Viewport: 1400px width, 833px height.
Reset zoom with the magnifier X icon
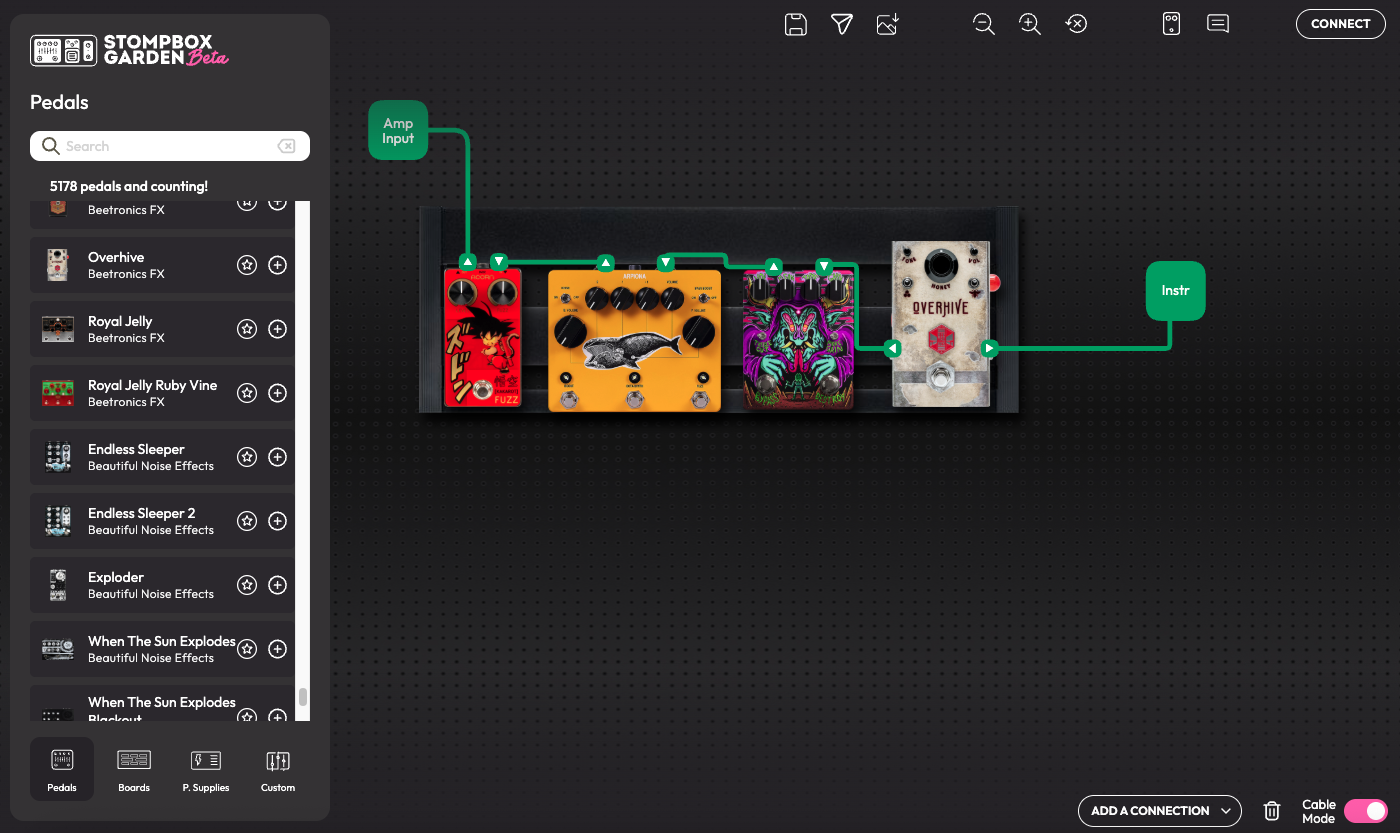(1076, 25)
